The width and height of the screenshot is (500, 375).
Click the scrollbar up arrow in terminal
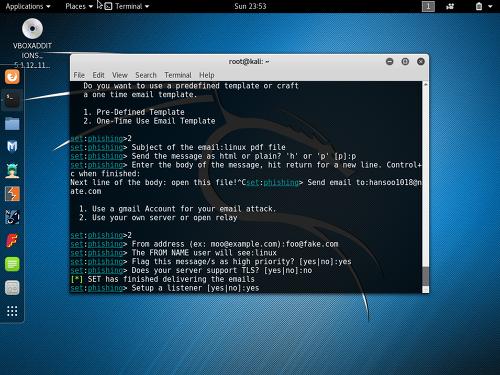coord(425,85)
